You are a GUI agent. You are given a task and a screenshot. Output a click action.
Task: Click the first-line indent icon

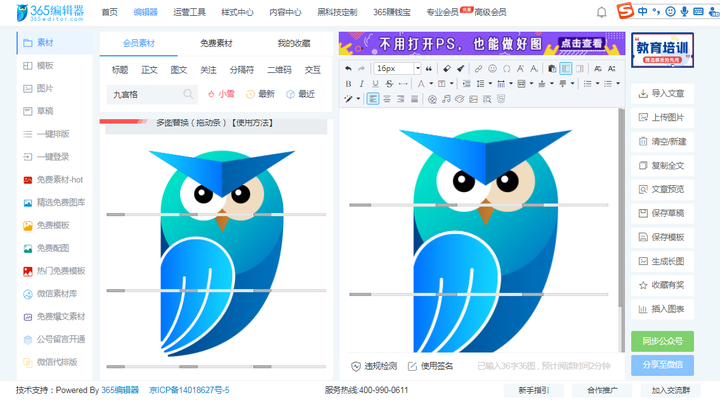pyautogui.click(x=467, y=84)
